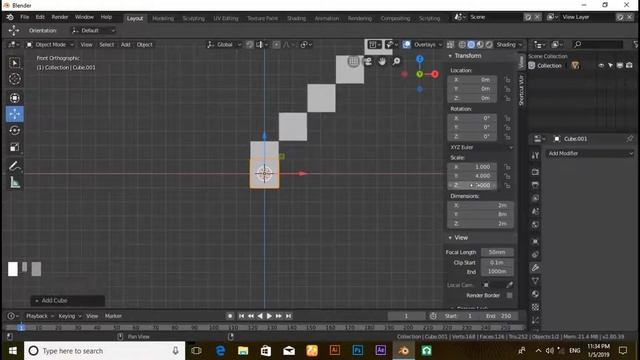Open File Explorer from the taskbar
The height and width of the screenshot is (360, 640).
point(243,351)
